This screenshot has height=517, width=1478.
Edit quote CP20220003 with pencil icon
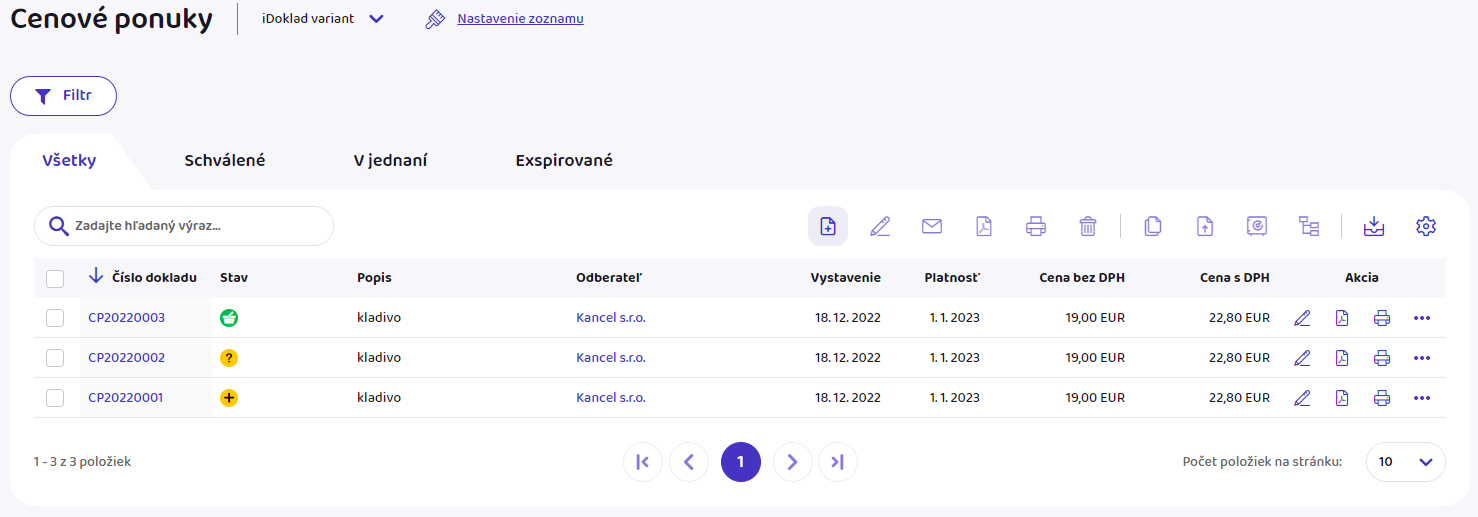pos(1302,318)
